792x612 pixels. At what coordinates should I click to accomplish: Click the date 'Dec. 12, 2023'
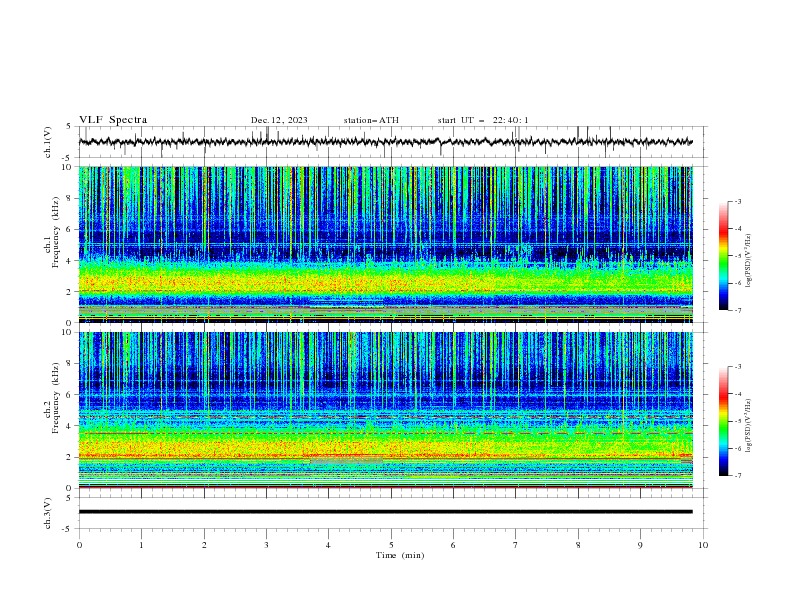(x=279, y=120)
